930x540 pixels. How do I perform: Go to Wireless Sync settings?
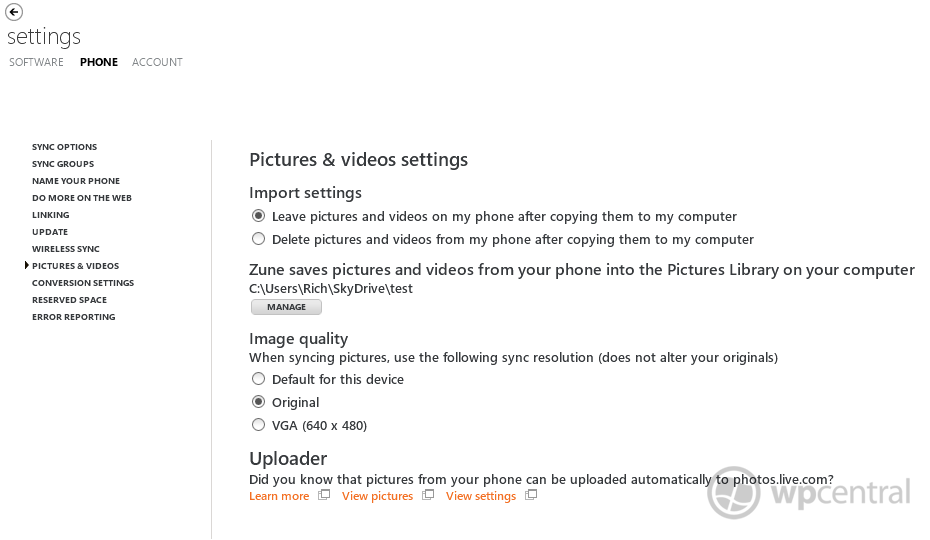click(66, 249)
